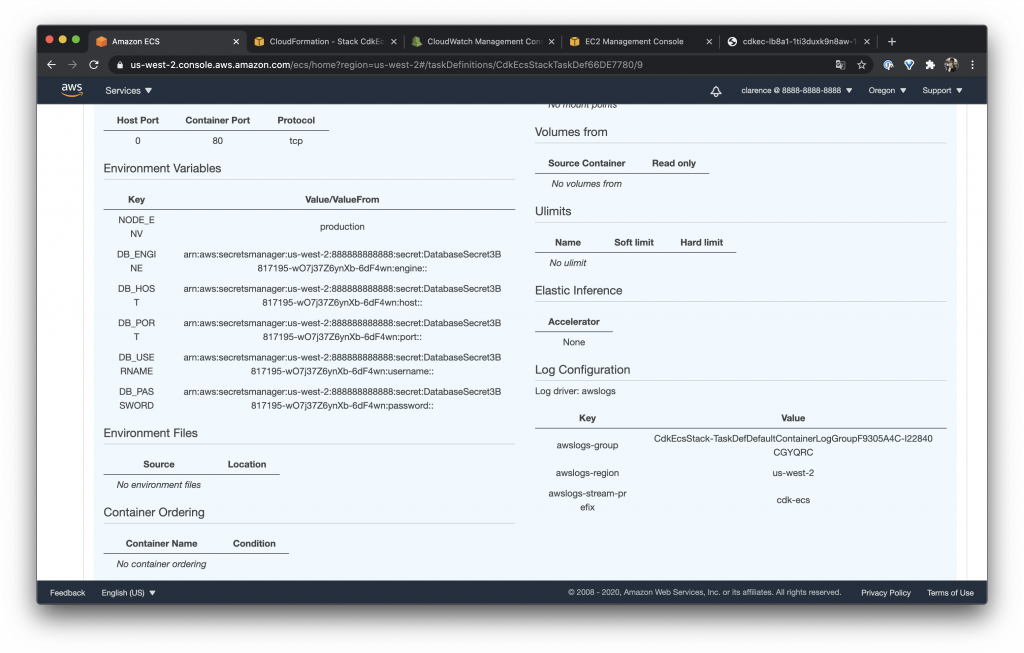
Task: Click the translate page icon
Action: [x=840, y=65]
